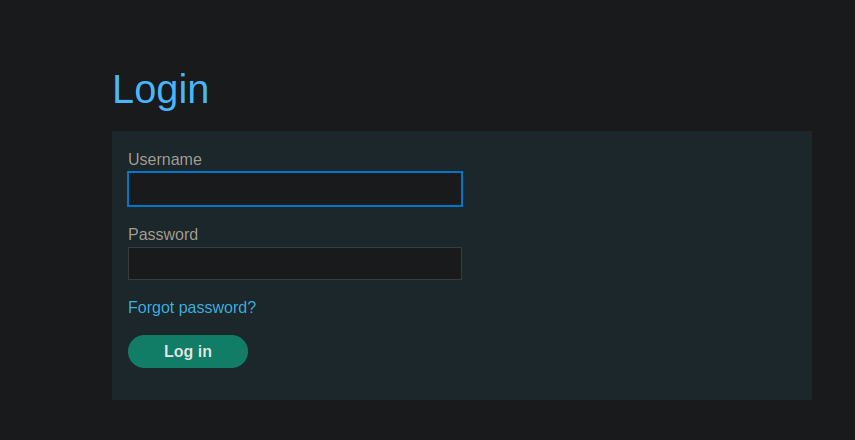Click the word Password above the second field
The height and width of the screenshot is (440, 855).
pyautogui.click(x=163, y=235)
